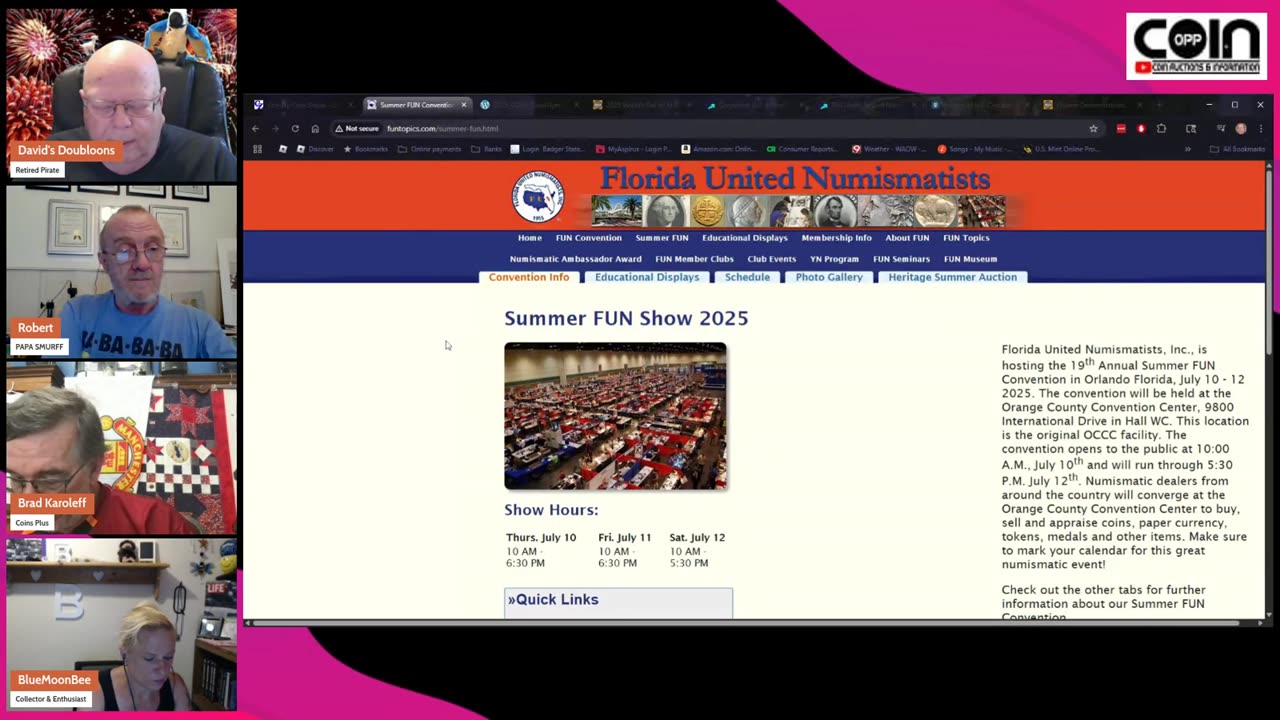Click the Florida United Numismatists banner title

pos(795,179)
